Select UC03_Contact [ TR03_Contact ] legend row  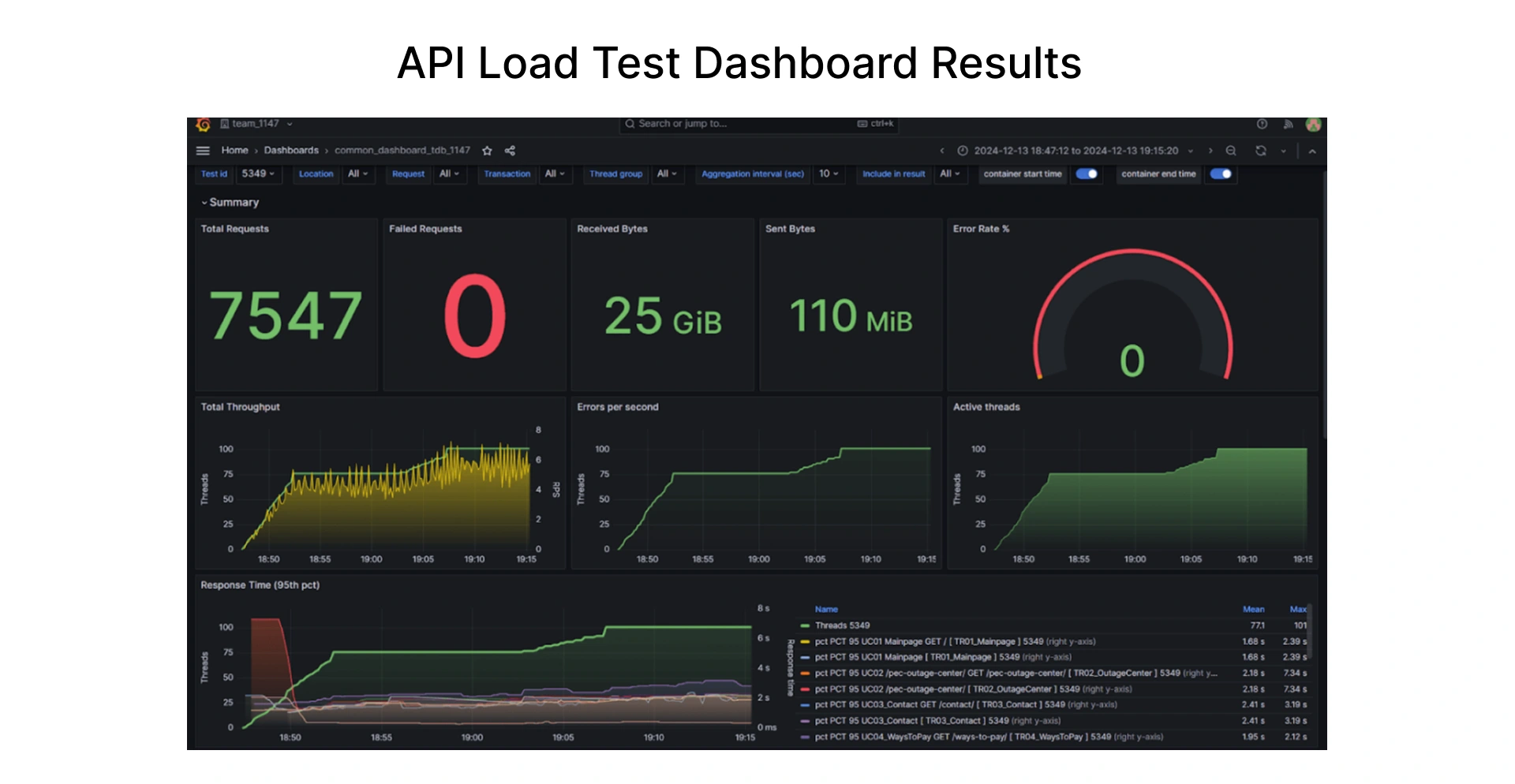coord(937,721)
